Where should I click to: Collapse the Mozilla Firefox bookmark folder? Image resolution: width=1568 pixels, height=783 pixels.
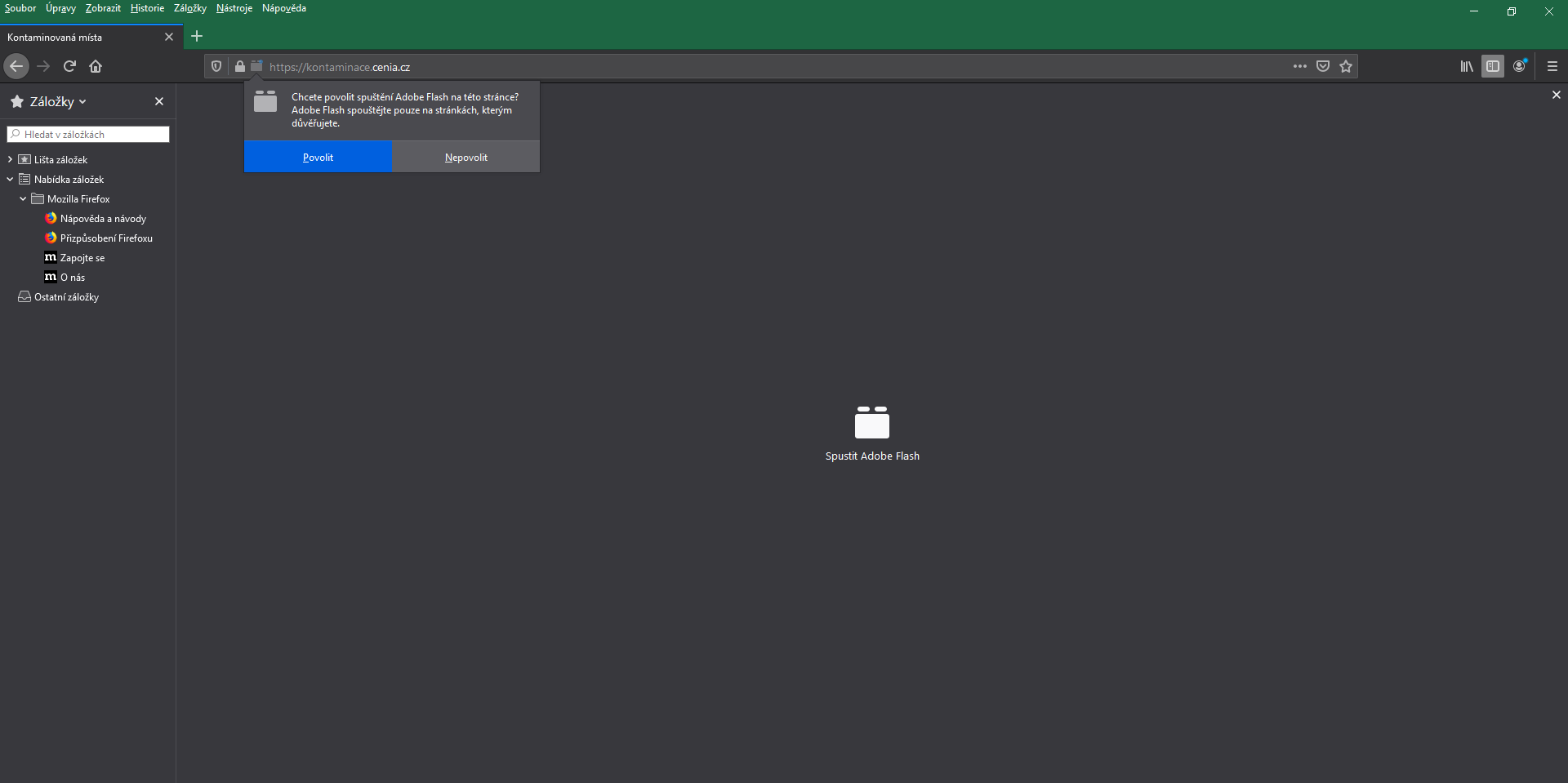pos(23,199)
